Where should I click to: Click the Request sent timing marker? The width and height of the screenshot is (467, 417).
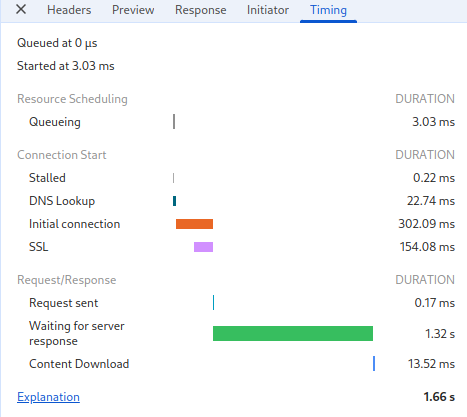click(213, 303)
